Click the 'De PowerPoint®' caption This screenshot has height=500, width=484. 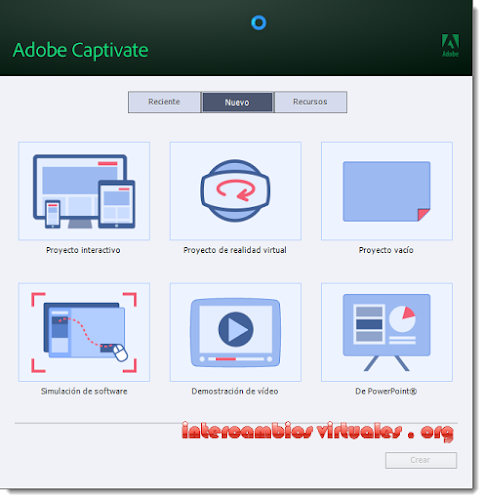(x=386, y=391)
